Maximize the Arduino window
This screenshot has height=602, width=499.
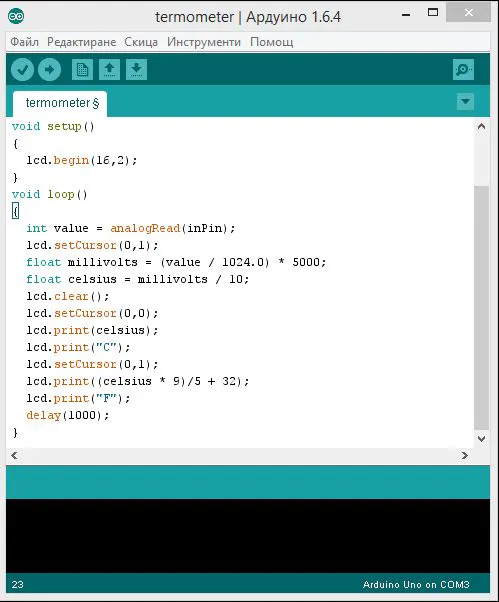pos(433,13)
